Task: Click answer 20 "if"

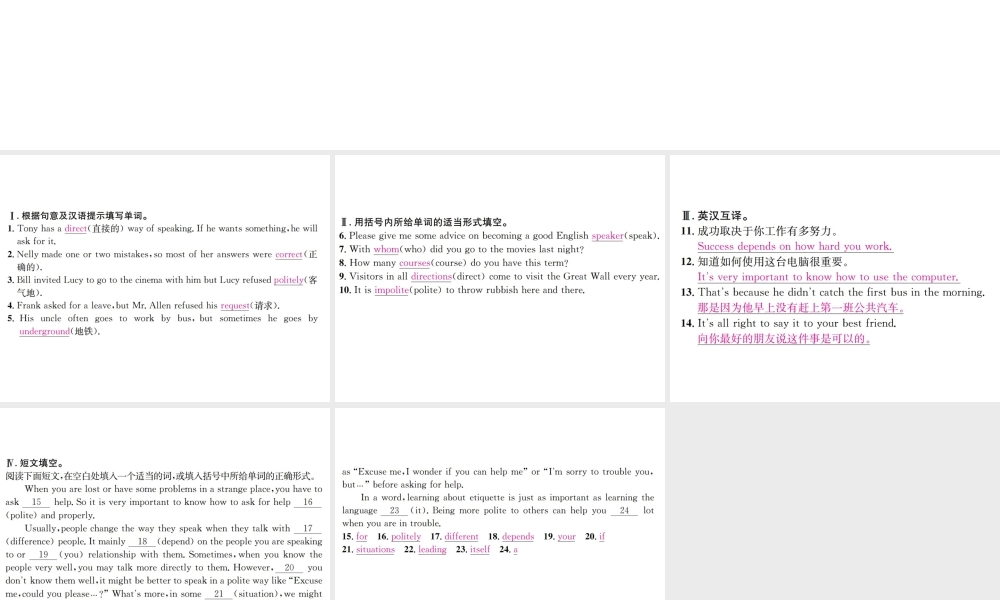Action: coord(601,537)
